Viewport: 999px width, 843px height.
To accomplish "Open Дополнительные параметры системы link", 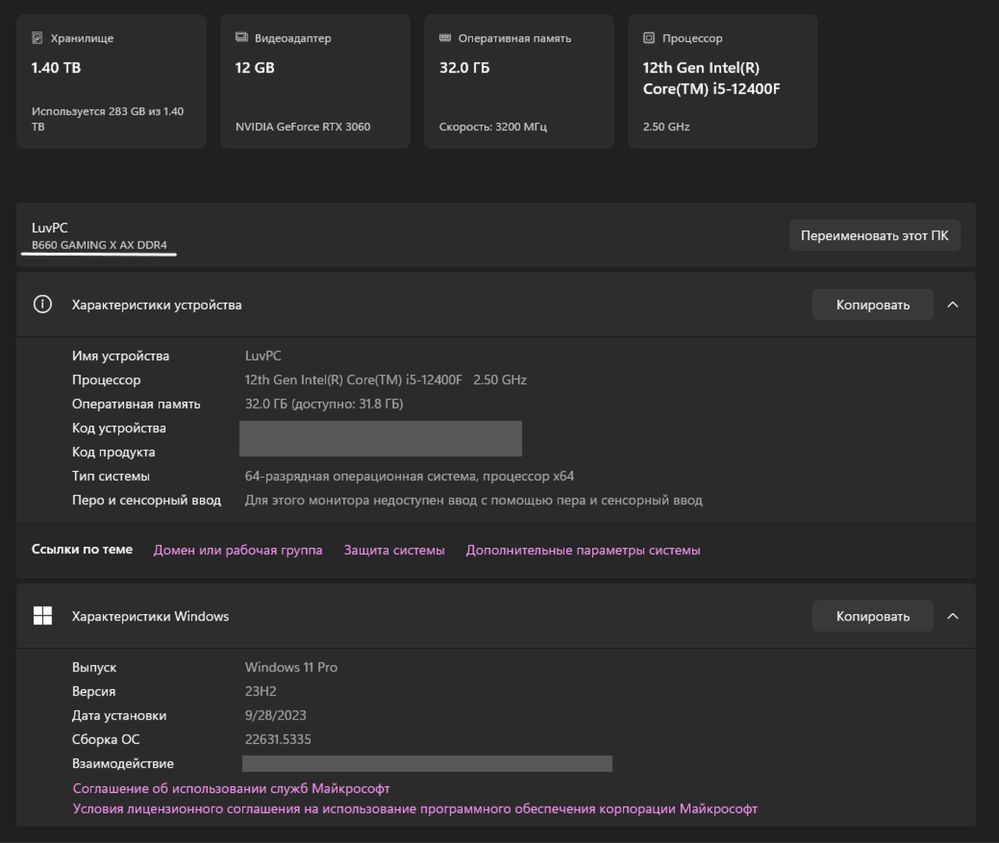I will [x=583, y=550].
